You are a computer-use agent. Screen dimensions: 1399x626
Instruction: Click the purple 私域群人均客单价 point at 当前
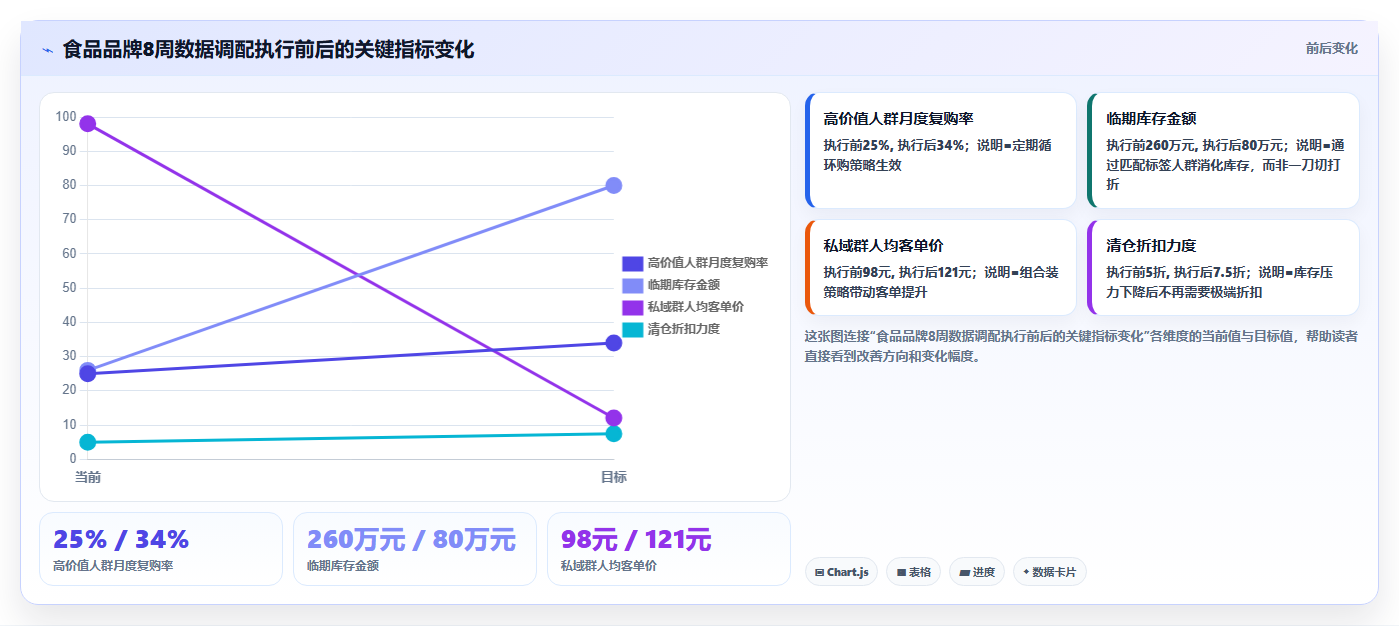click(x=88, y=124)
